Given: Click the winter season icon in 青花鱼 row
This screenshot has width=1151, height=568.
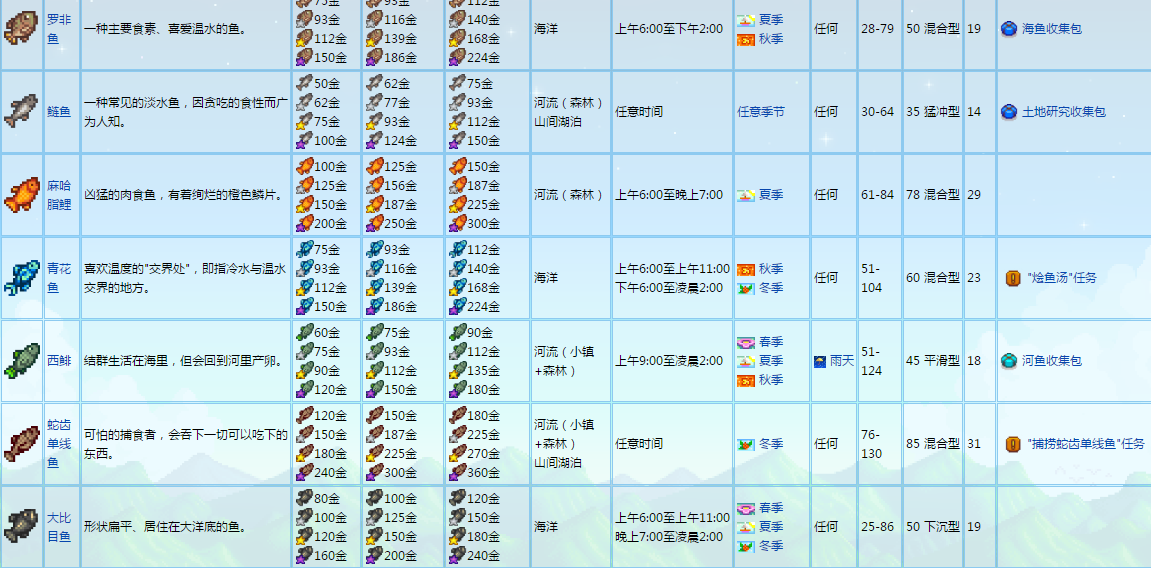Looking at the screenshot, I should click(746, 288).
